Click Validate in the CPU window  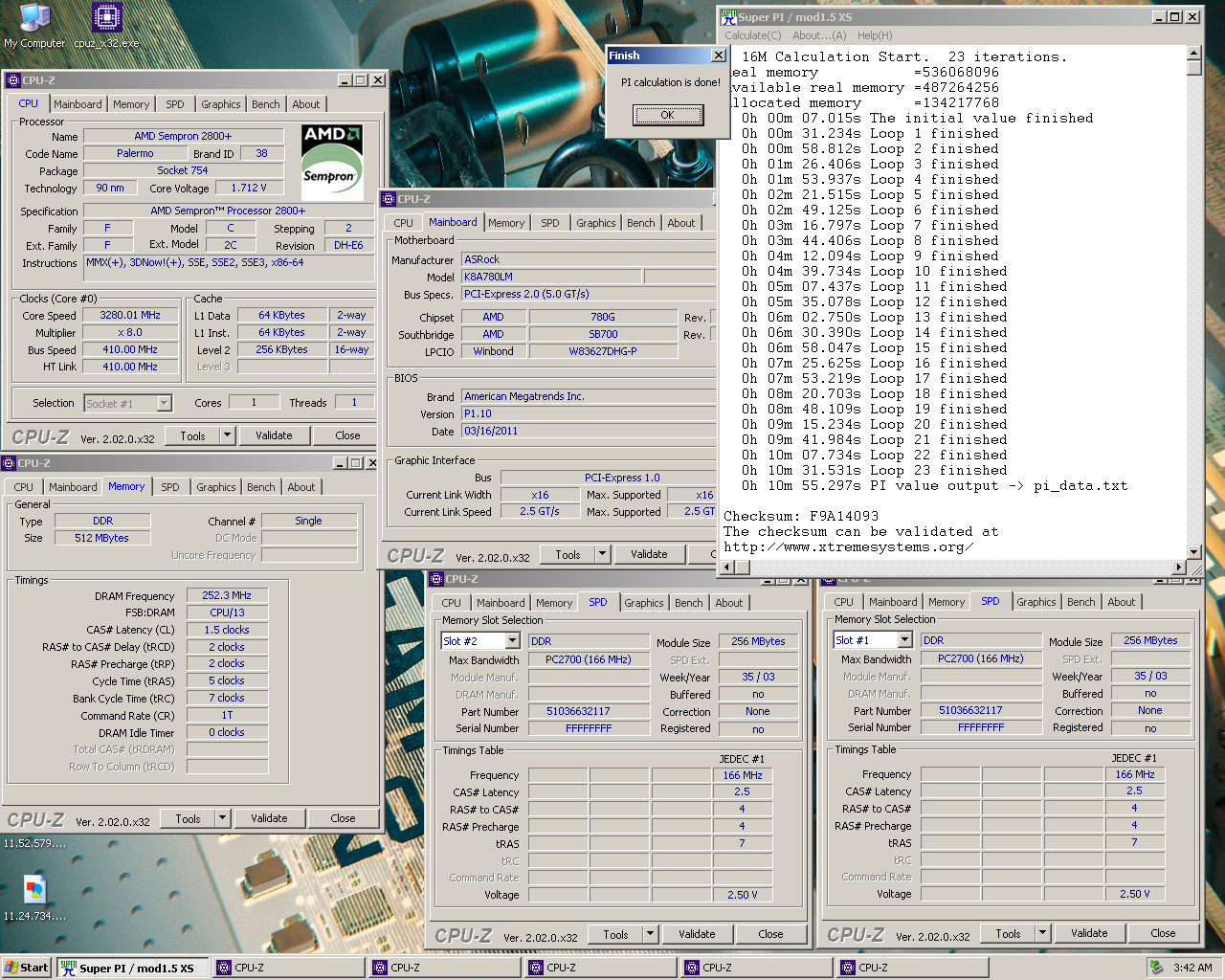[x=274, y=435]
